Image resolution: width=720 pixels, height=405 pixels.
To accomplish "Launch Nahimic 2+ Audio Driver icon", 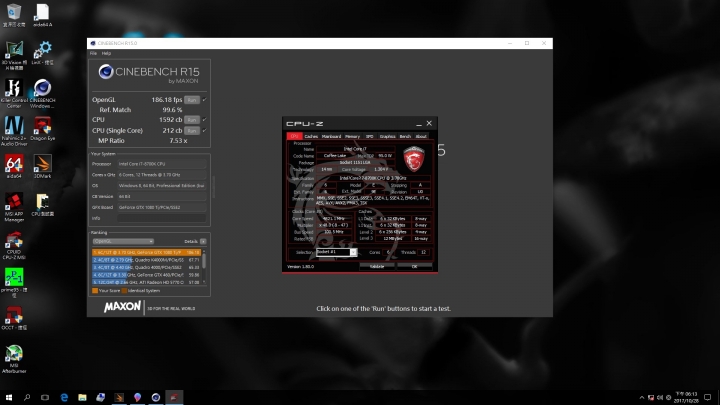I will [x=14, y=130].
